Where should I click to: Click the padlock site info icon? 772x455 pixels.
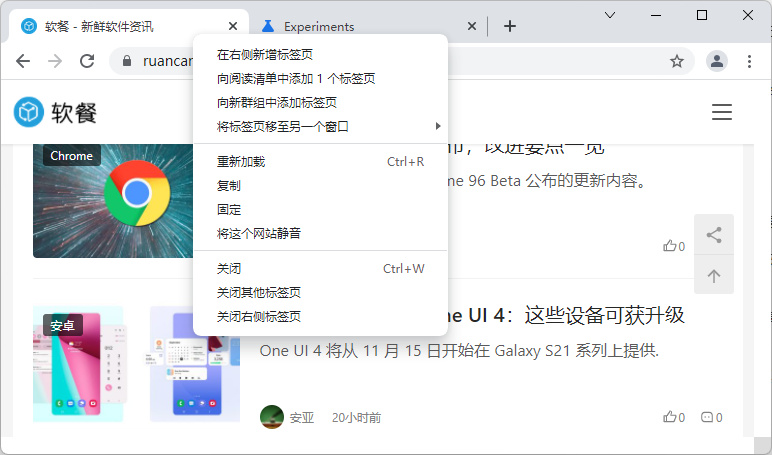[127, 61]
